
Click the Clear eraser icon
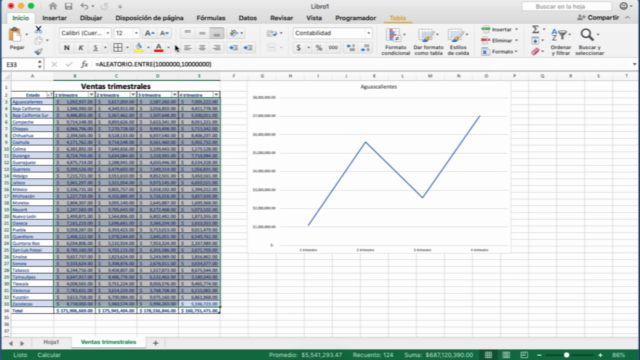pos(536,51)
